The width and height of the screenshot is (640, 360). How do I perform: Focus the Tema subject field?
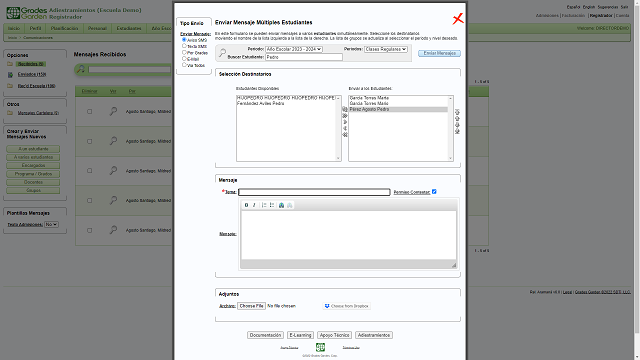coord(314,192)
